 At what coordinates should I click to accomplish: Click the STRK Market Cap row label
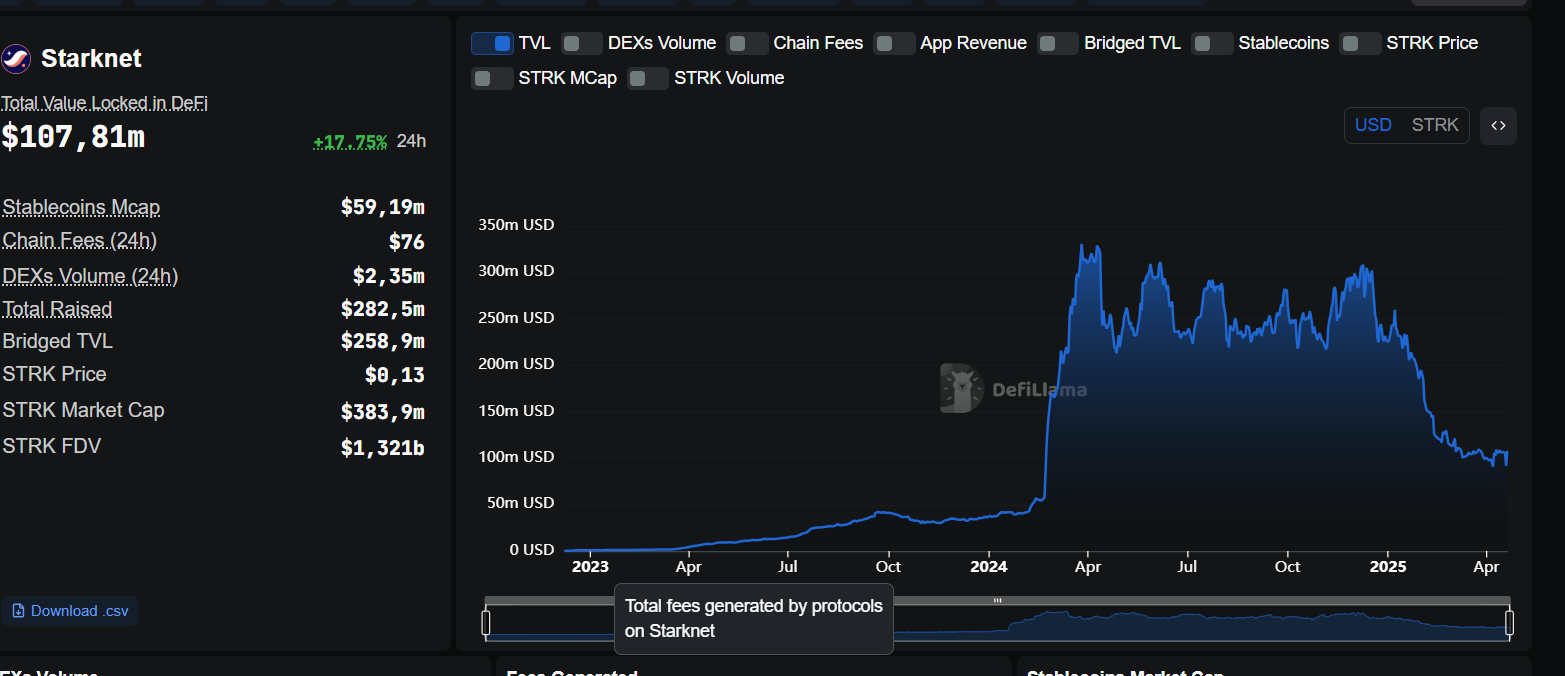pos(83,410)
